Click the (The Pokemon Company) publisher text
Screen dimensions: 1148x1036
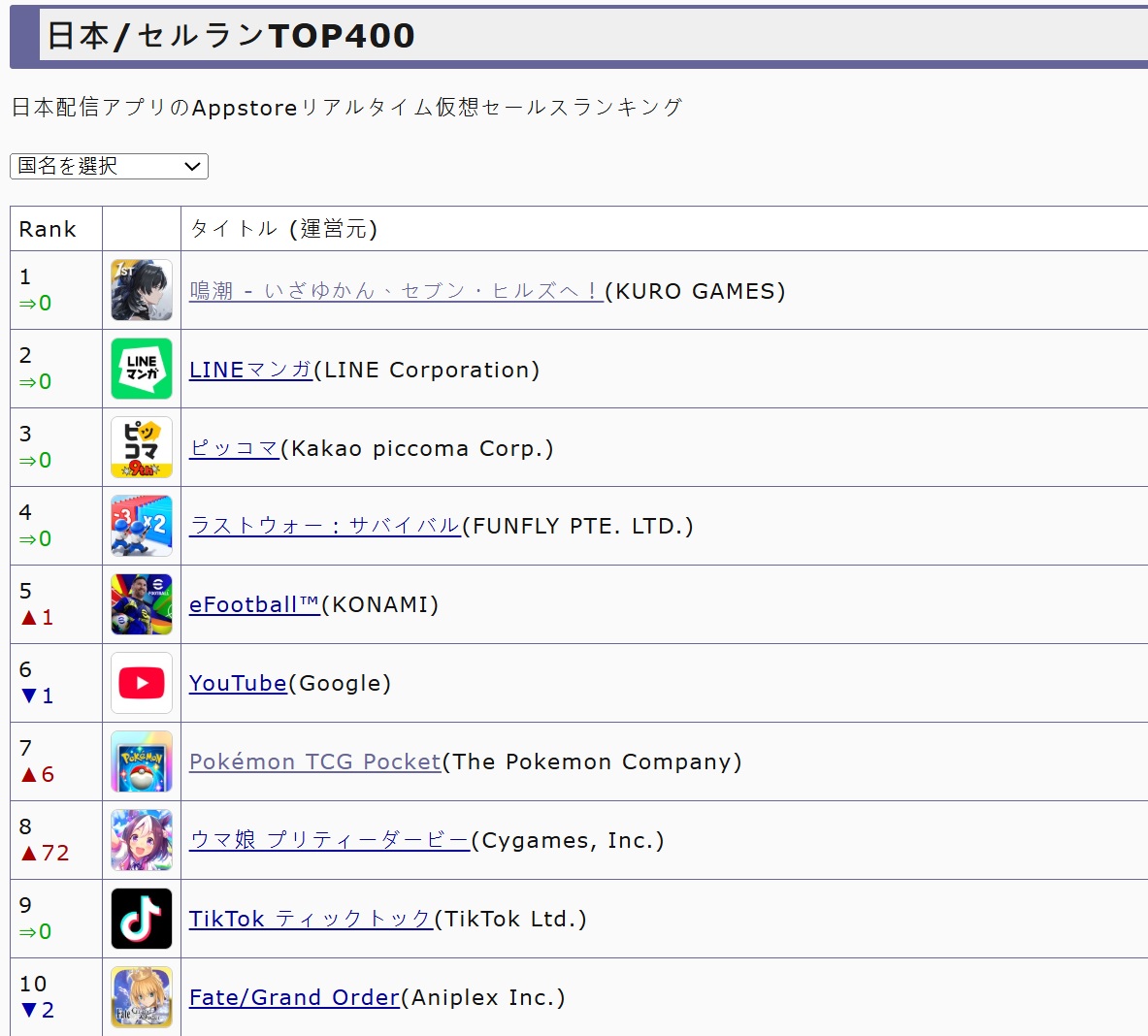tap(592, 761)
